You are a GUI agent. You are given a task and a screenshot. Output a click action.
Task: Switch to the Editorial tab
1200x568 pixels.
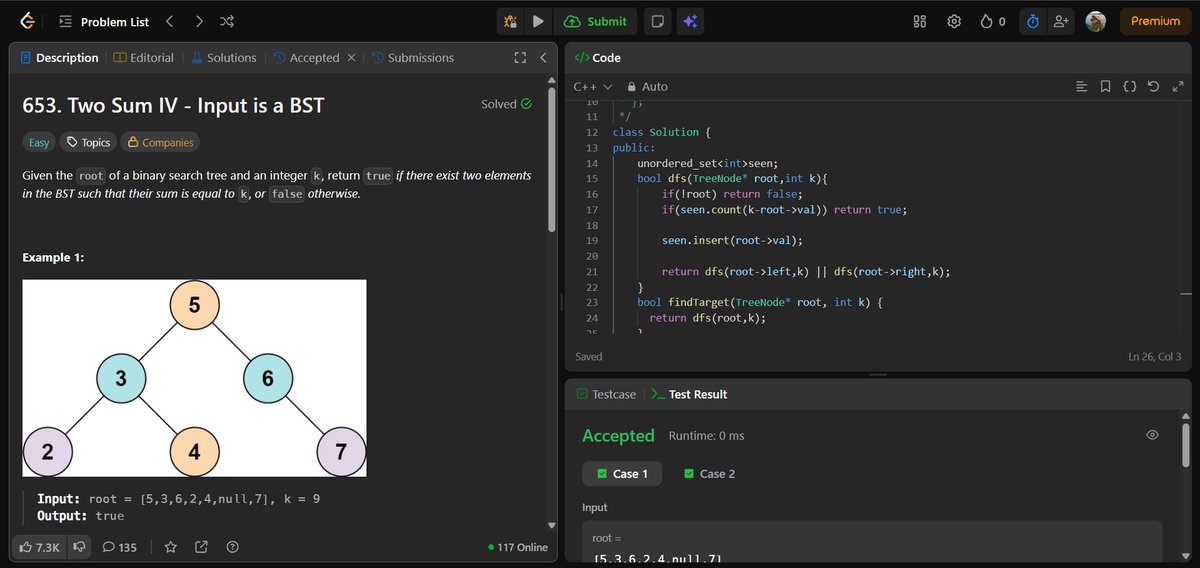[144, 58]
